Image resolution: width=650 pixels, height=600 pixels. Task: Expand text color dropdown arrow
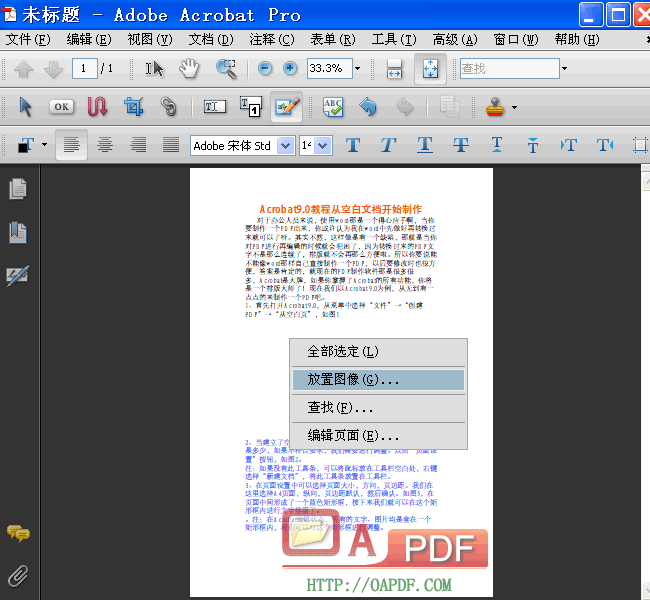coord(44,145)
